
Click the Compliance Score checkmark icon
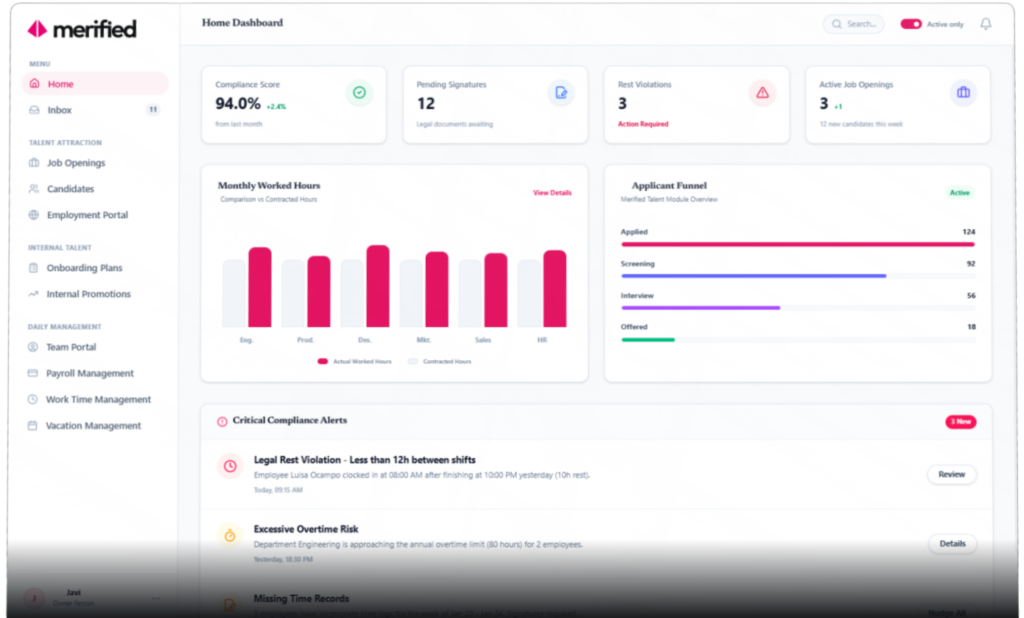[359, 93]
